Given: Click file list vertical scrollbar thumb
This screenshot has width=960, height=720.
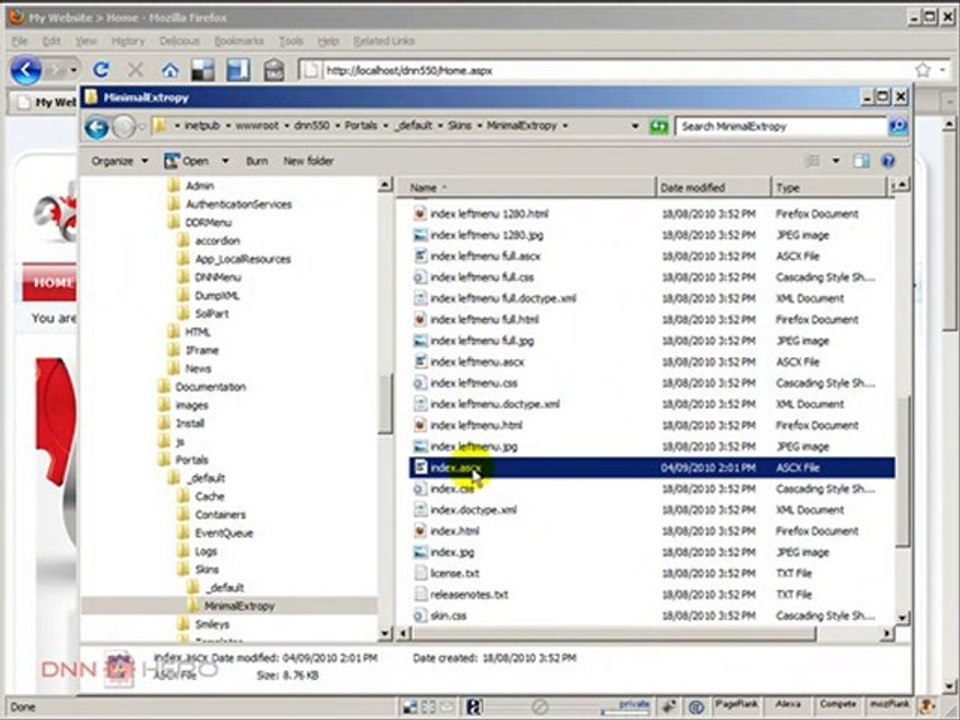Looking at the screenshot, I should click(x=902, y=470).
